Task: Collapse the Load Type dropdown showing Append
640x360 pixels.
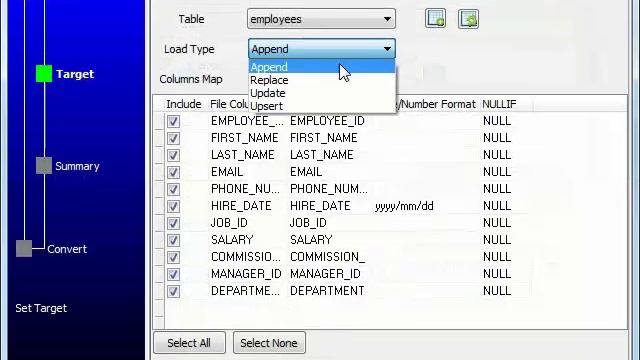Action: (x=322, y=49)
